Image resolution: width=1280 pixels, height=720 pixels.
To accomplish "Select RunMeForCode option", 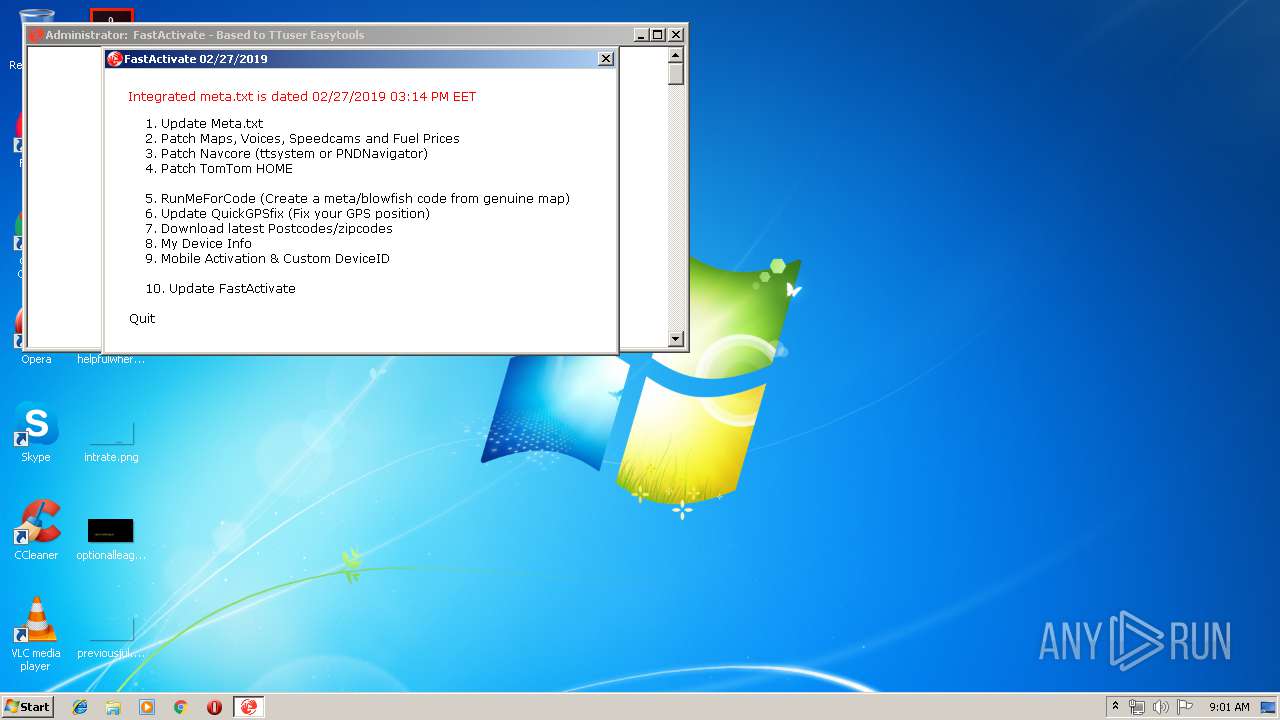I will [357, 199].
